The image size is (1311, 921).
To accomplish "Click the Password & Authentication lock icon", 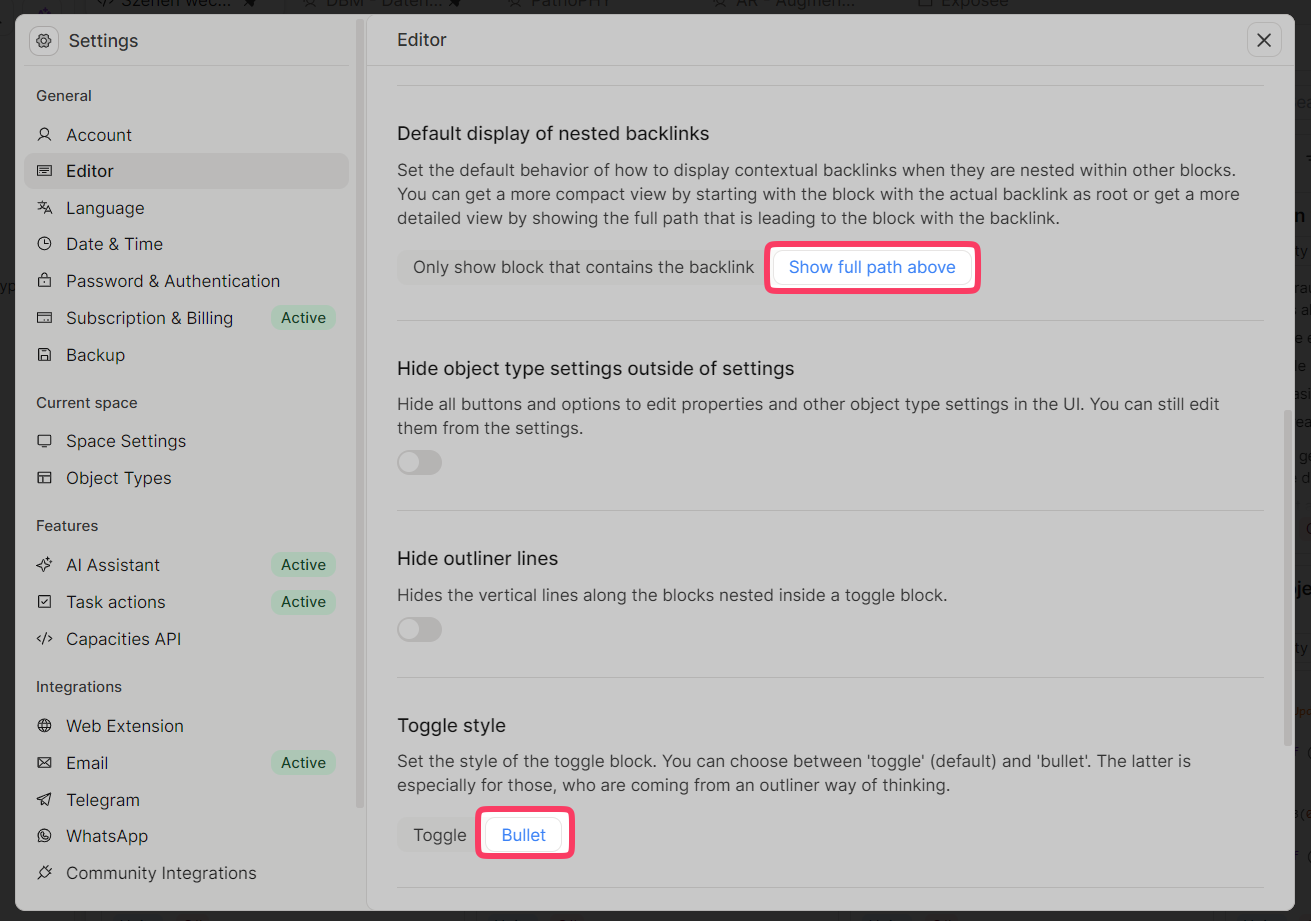I will tap(44, 281).
